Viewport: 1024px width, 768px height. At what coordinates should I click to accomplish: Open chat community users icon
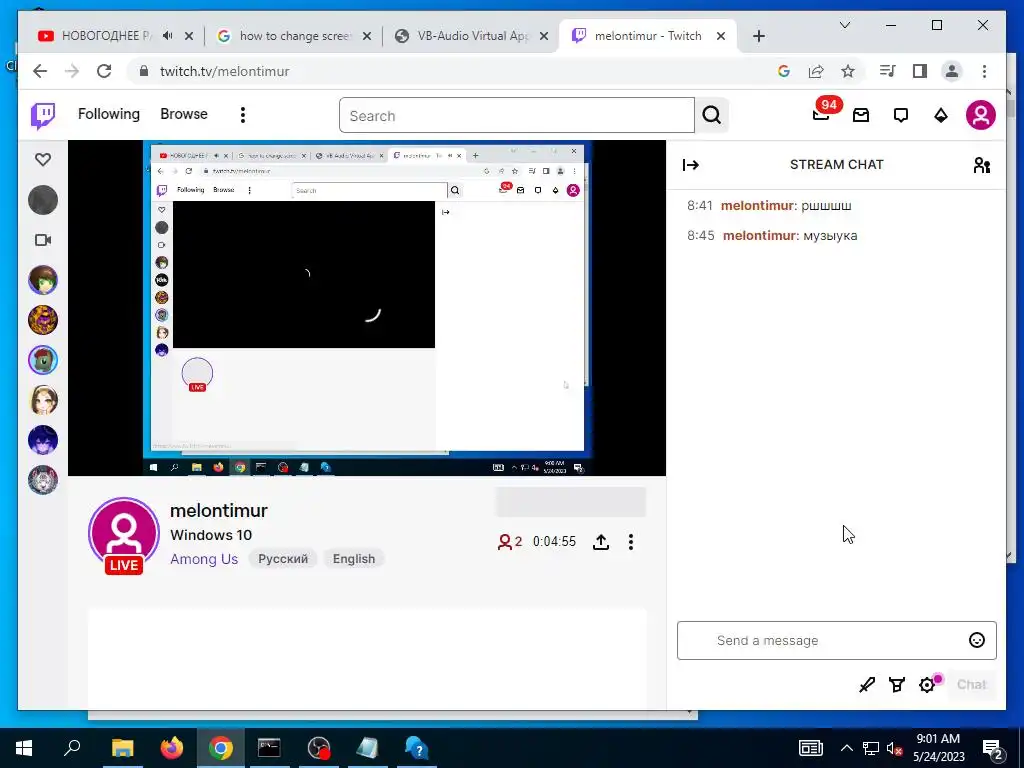(x=982, y=165)
